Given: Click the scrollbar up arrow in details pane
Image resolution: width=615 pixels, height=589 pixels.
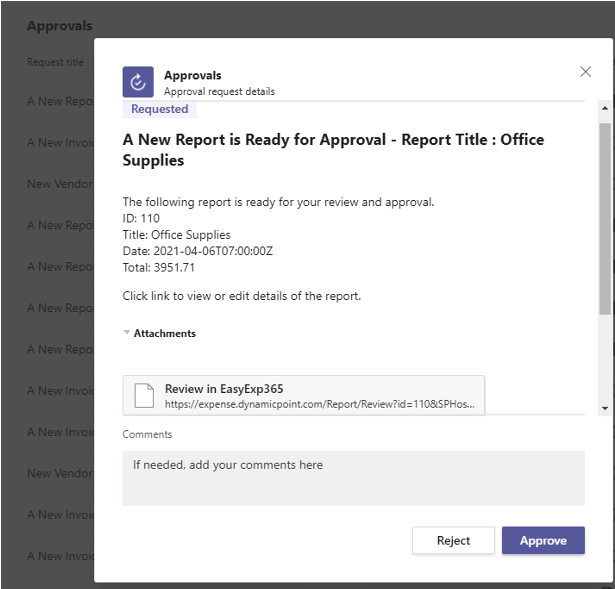Looking at the screenshot, I should 605,108.
